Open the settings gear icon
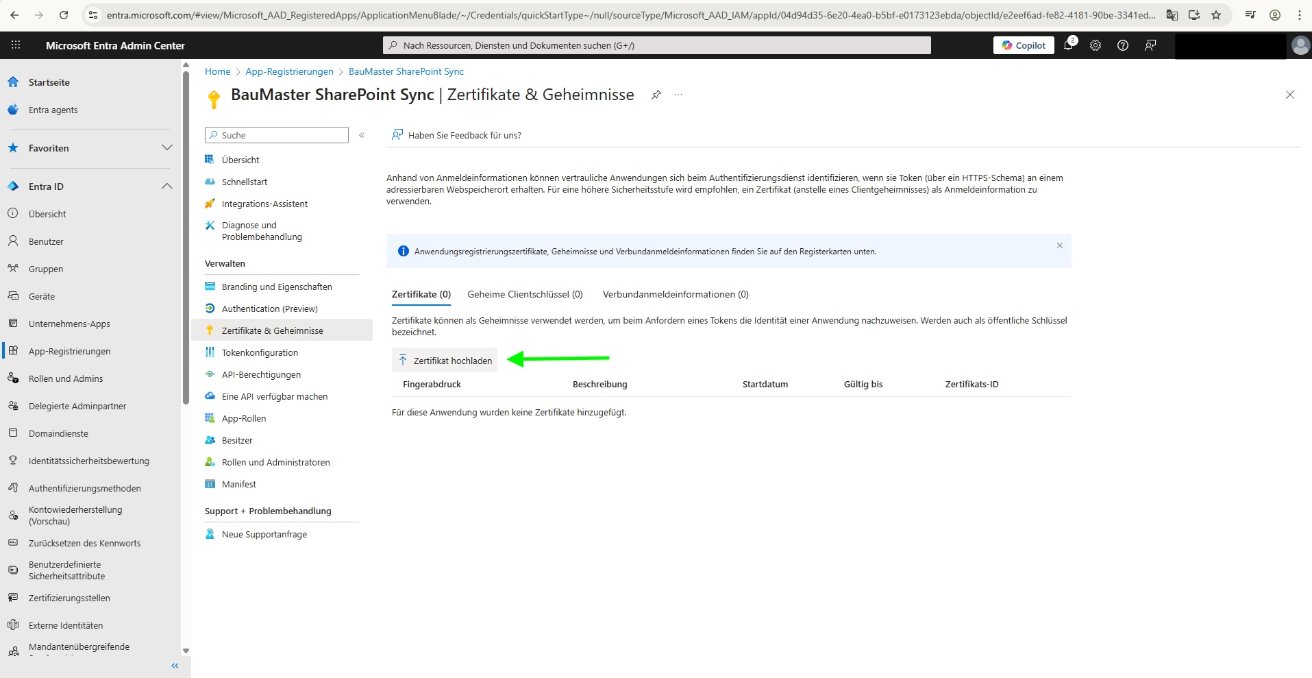This screenshot has height=678, width=1312. click(1096, 45)
